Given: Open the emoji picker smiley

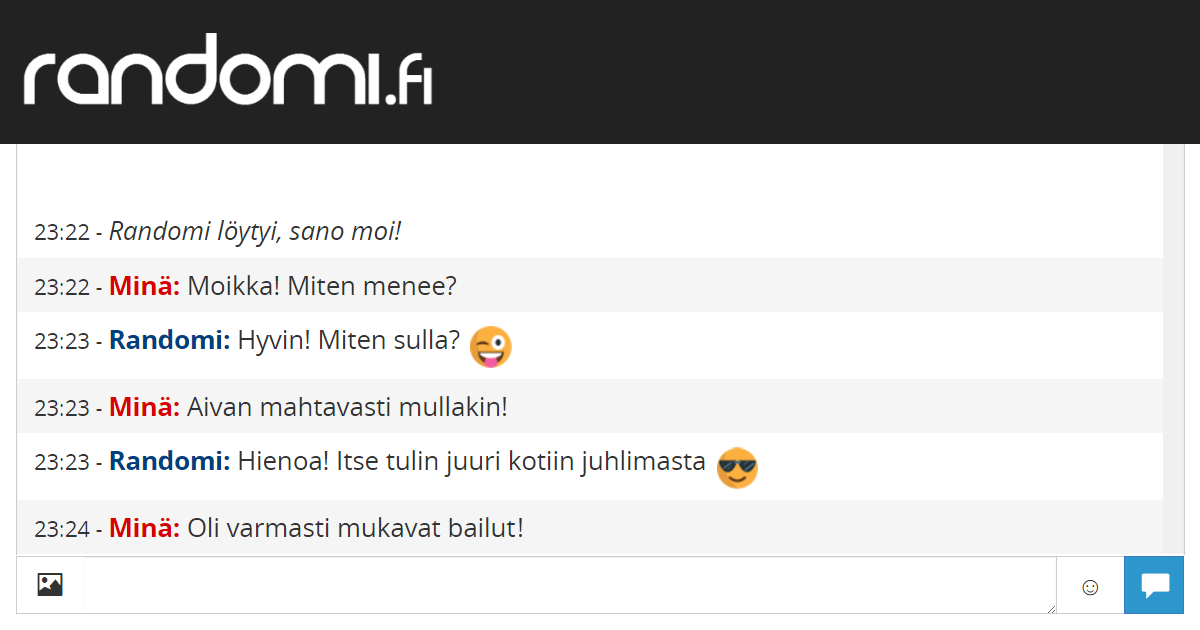Looking at the screenshot, I should click(1090, 587).
